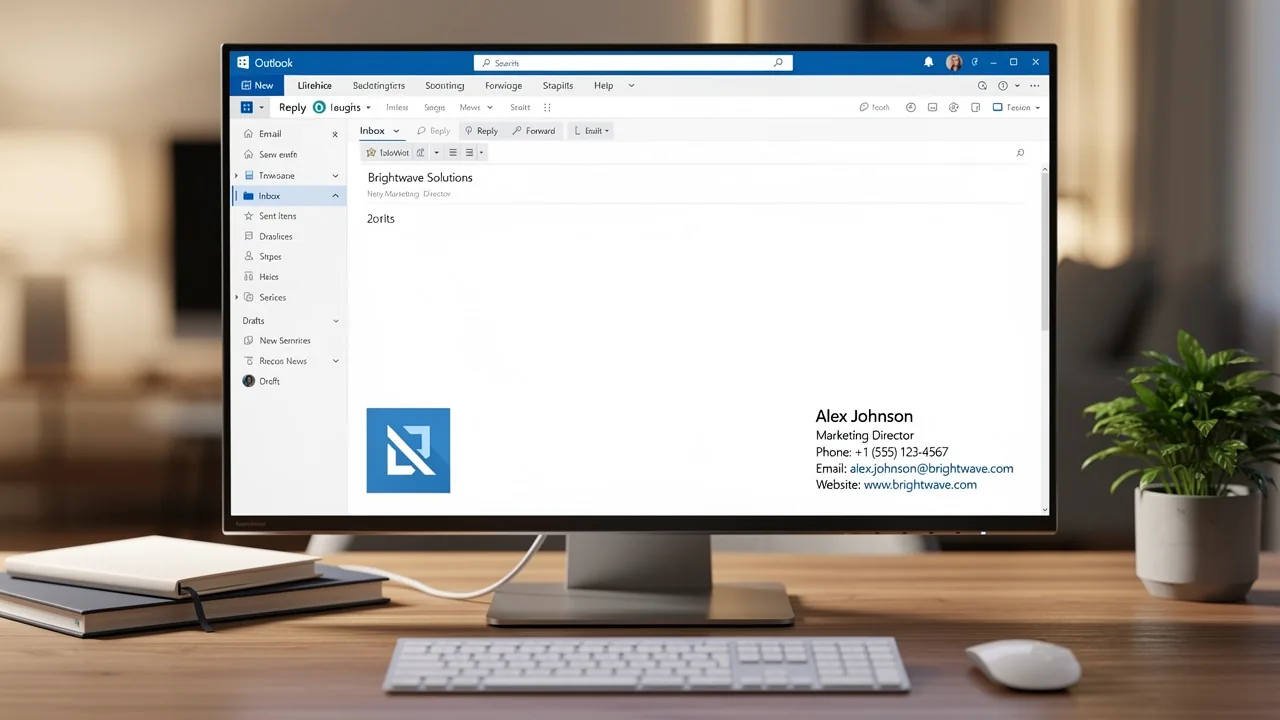1280x720 pixels.
Task: Close the Email sidebar item with X
Action: click(335, 134)
